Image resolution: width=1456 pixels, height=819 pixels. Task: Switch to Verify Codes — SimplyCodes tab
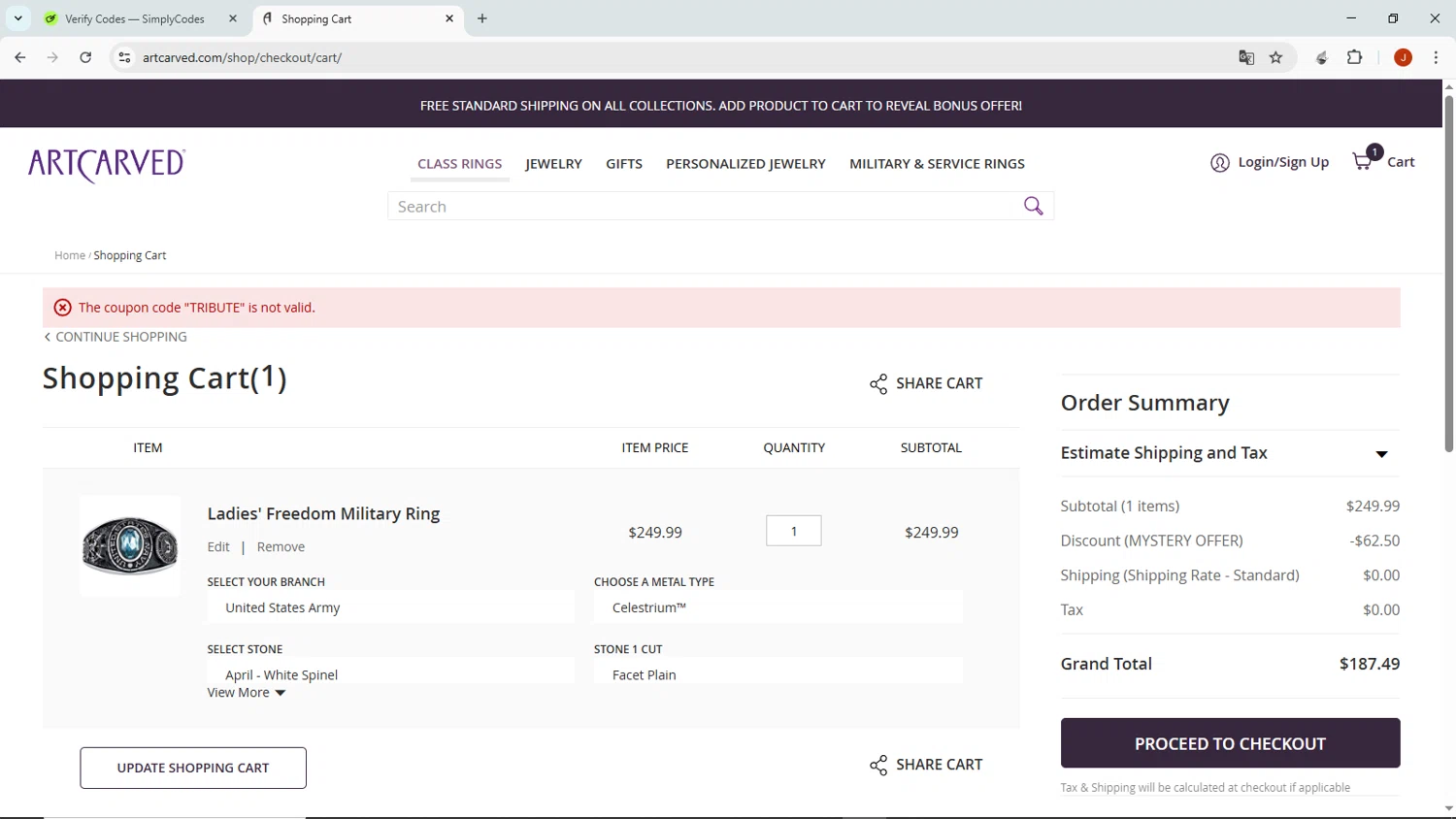[x=135, y=18]
